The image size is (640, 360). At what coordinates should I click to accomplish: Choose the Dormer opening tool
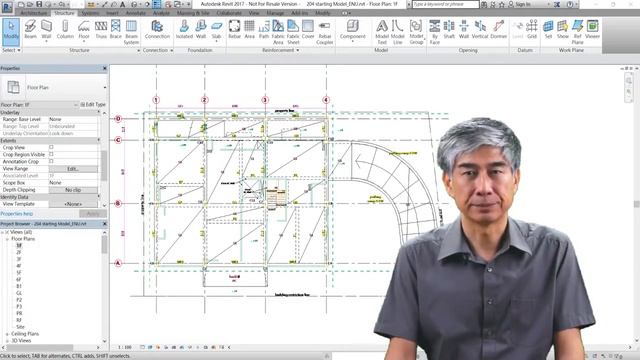pyautogui.click(x=498, y=29)
